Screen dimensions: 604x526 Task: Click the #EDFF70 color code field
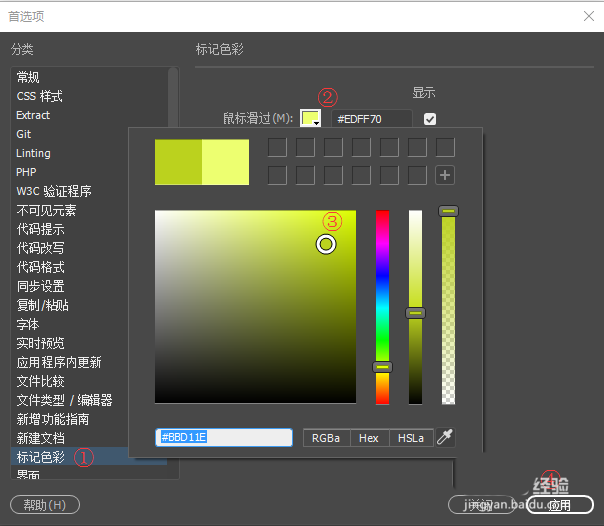point(372,119)
